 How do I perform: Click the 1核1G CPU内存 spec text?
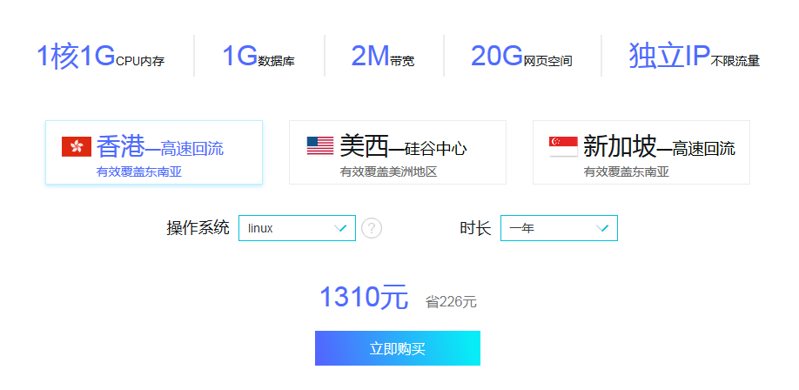(x=100, y=56)
